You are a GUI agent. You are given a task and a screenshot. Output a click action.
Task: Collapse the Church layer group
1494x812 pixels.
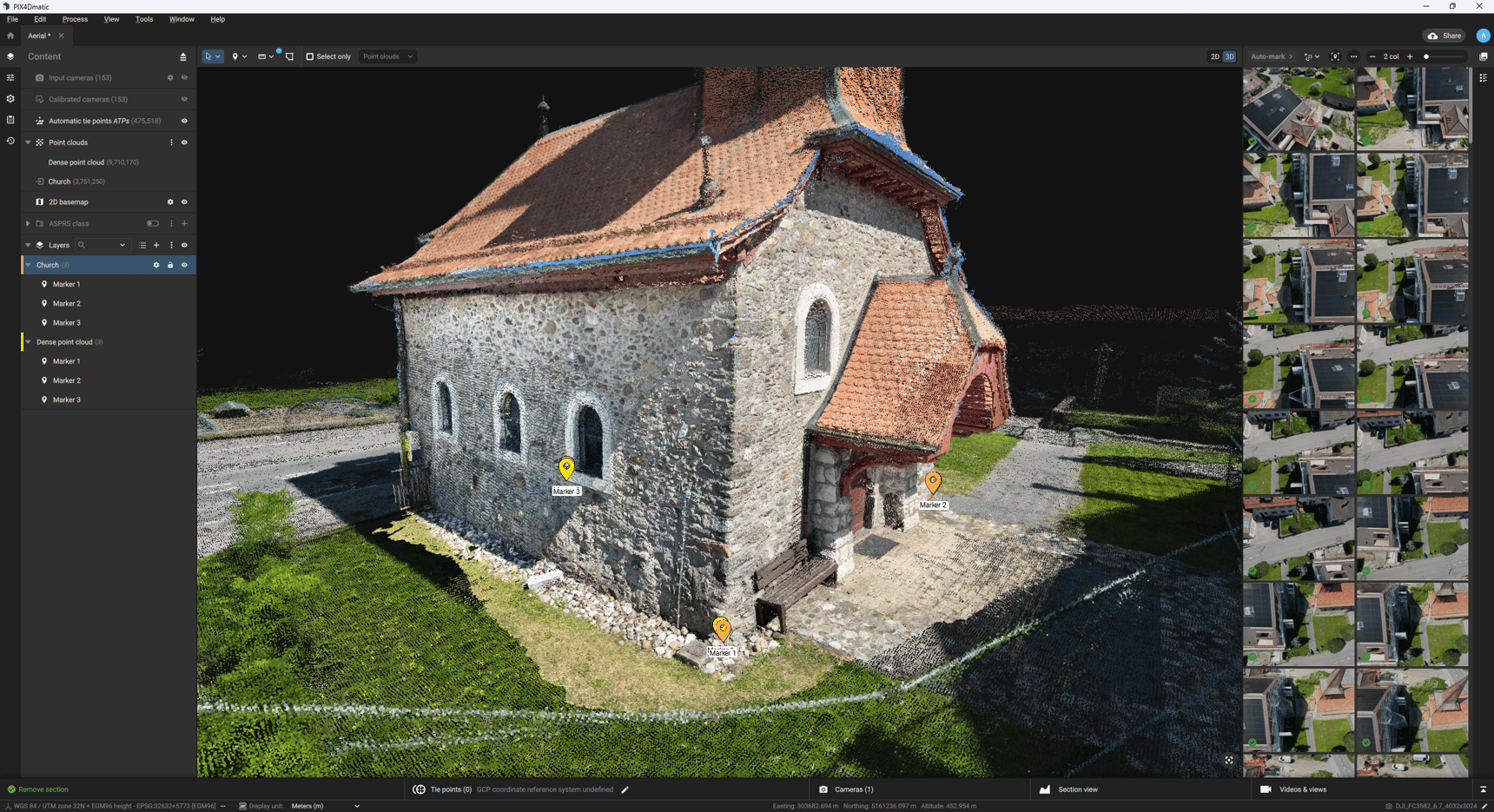pos(29,265)
